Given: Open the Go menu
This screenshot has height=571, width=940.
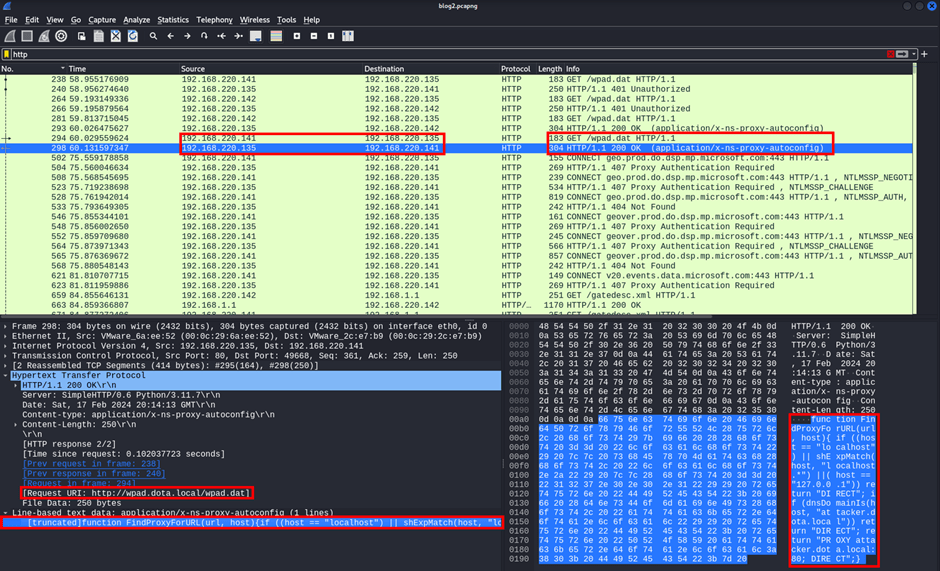Looking at the screenshot, I should coord(76,20).
